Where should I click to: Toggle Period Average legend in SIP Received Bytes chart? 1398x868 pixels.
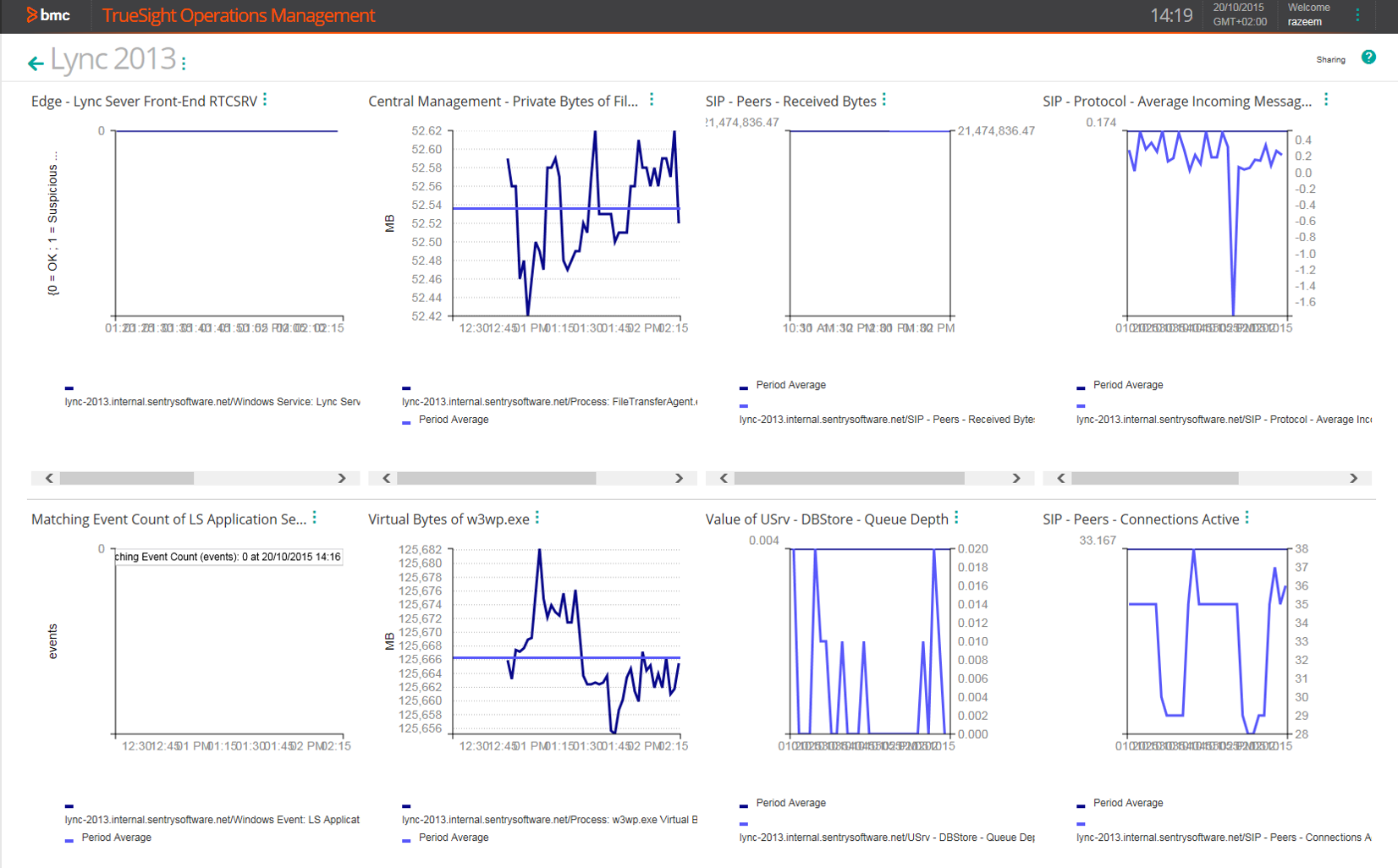point(790,385)
